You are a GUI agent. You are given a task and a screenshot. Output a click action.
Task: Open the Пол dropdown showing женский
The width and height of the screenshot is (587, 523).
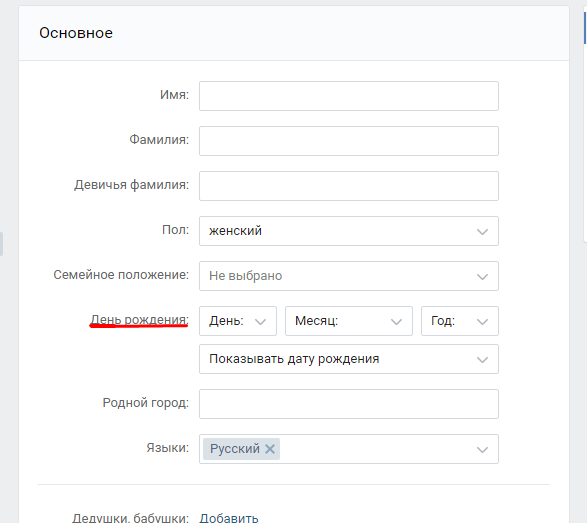[x=349, y=231]
